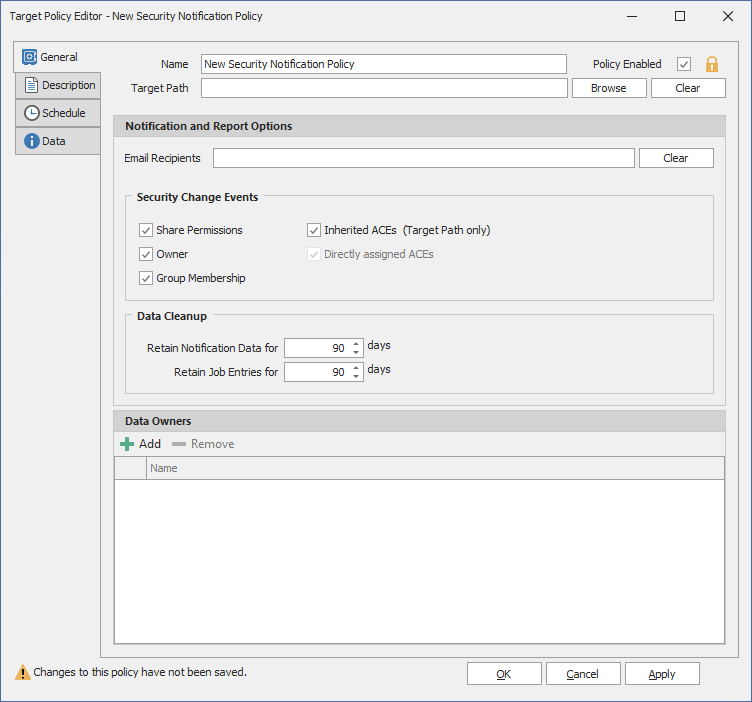Select the General tab
Screen dimensions: 752x702
point(50,58)
